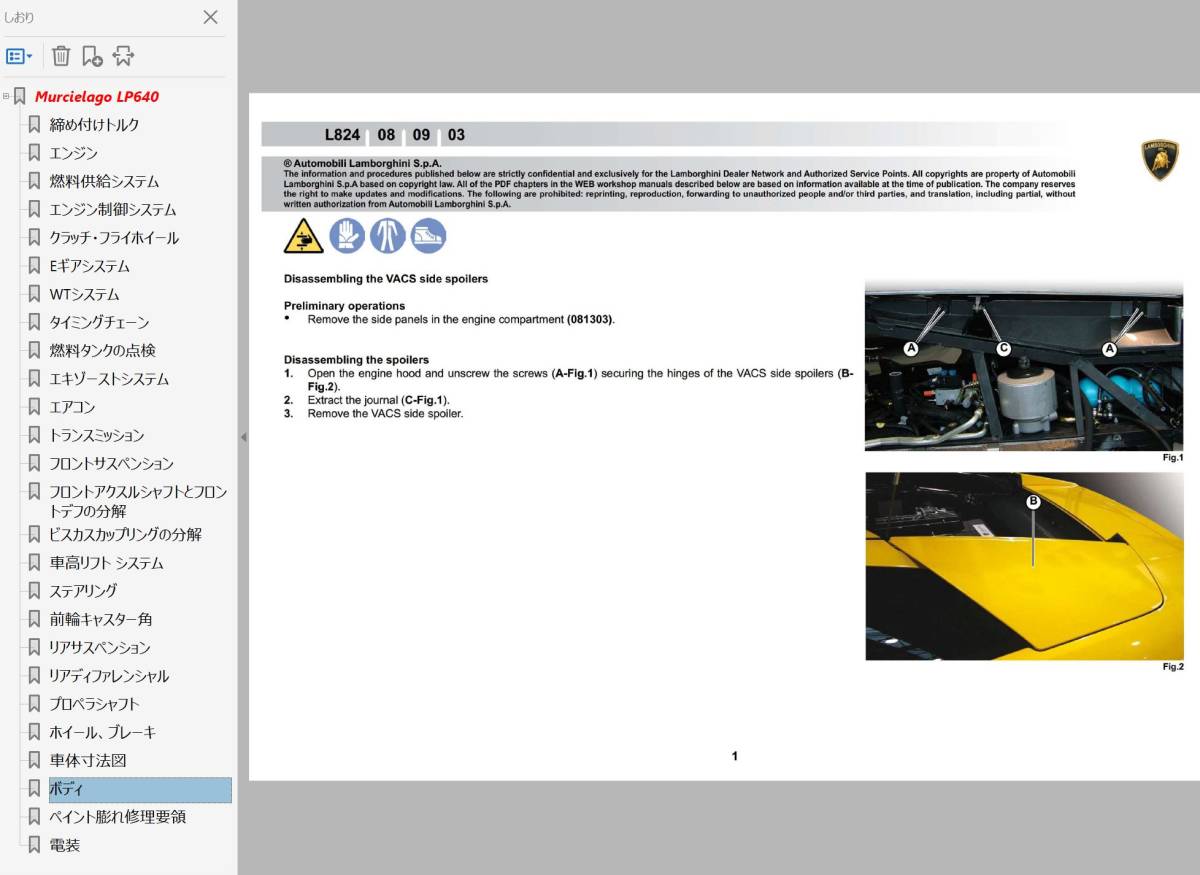Click bookmark icon beside トランスミッション
The height and width of the screenshot is (875, 1200).
(34, 435)
